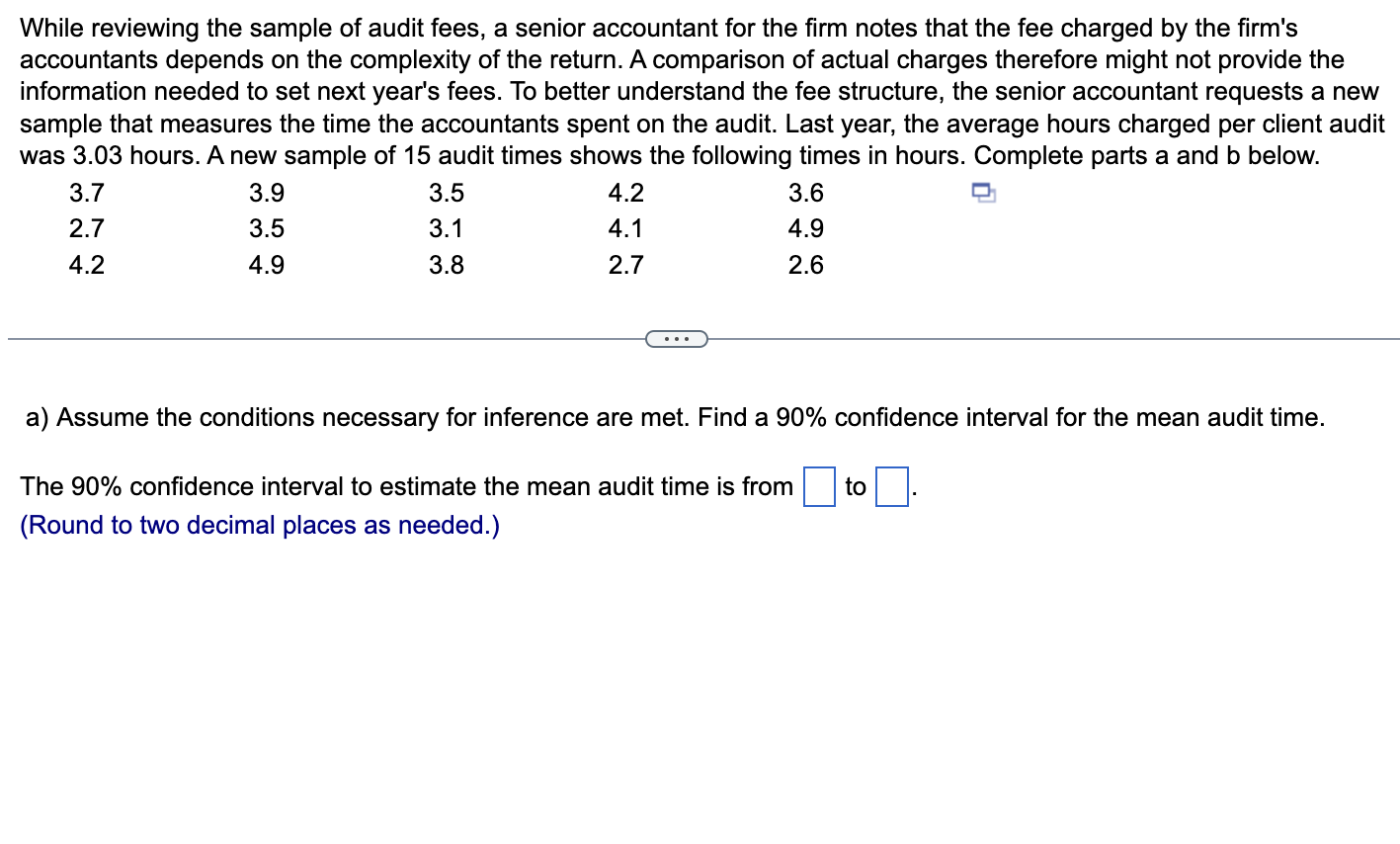Click part a) question text
Image resolution: width=1400 pixels, height=844 pixels.
pyautogui.click(x=682, y=417)
